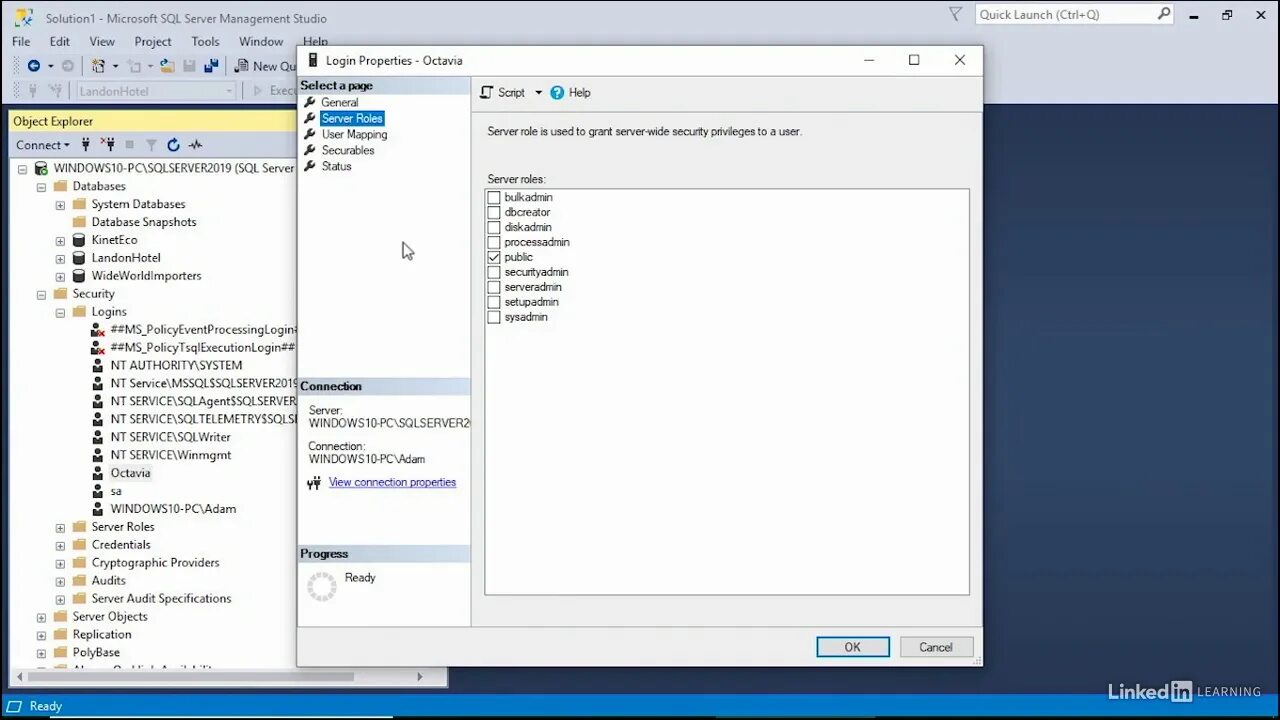Image resolution: width=1280 pixels, height=720 pixels.
Task: Collapse the Security node
Action: 41,294
